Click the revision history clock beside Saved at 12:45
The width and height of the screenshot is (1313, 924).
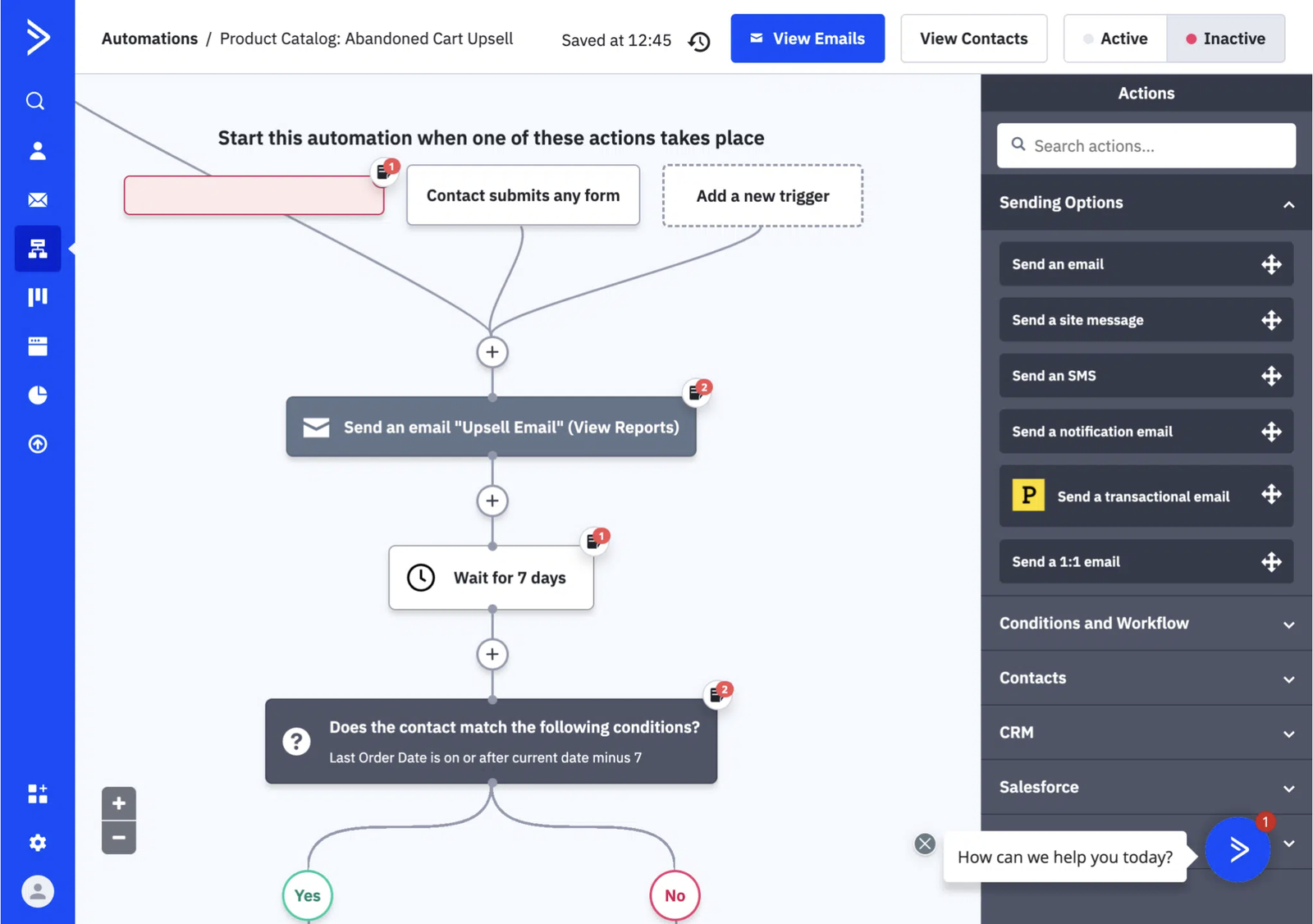point(699,40)
